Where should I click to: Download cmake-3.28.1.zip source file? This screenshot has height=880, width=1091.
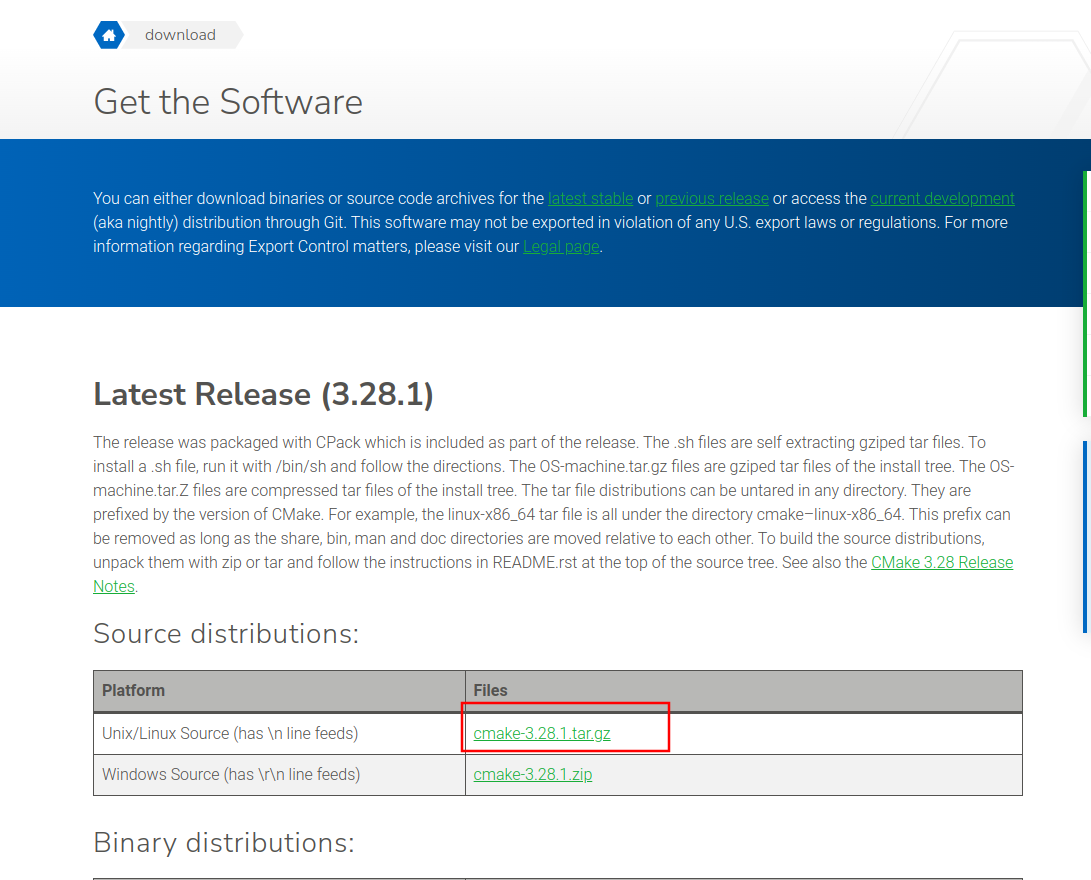coord(532,774)
